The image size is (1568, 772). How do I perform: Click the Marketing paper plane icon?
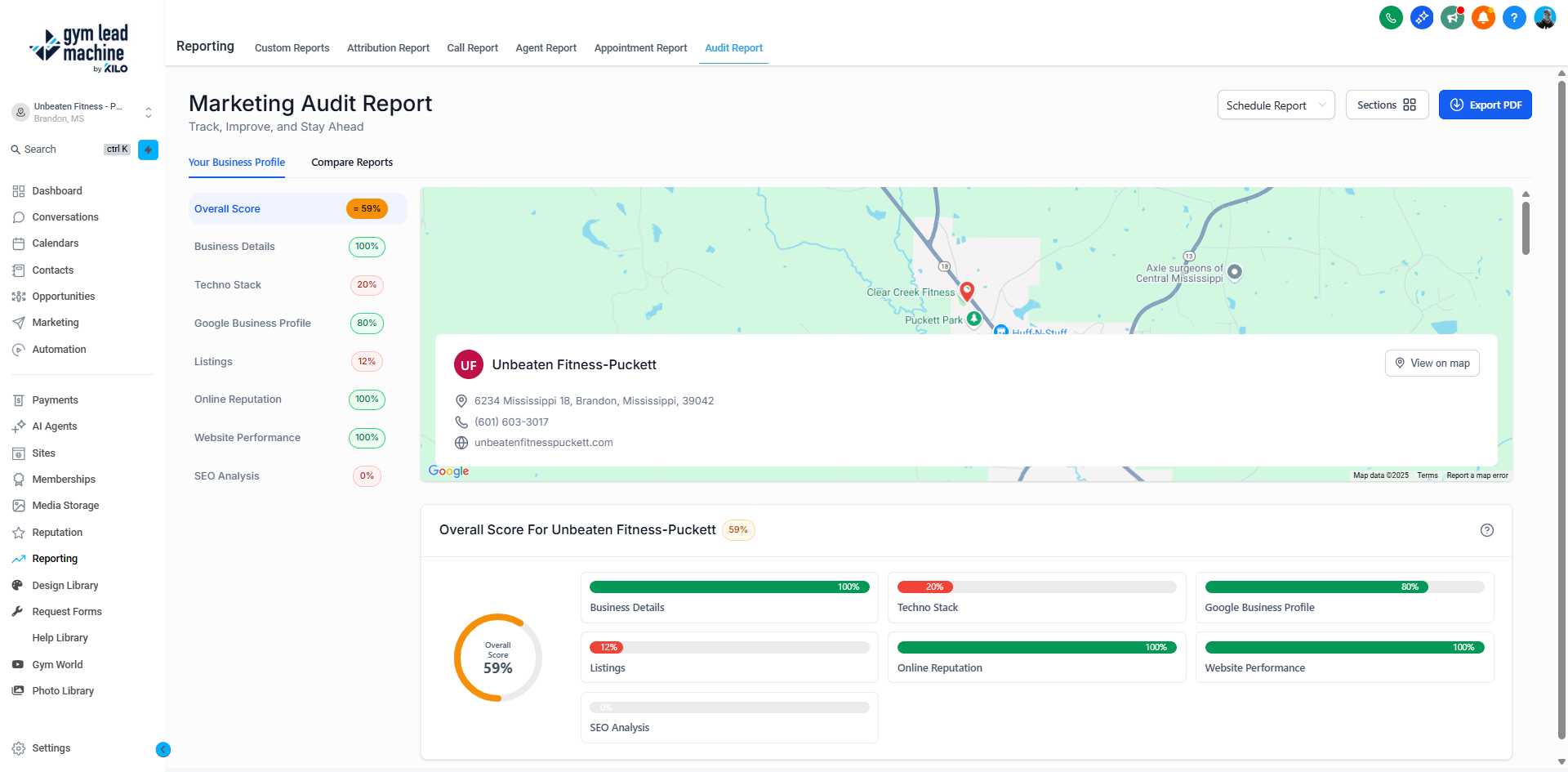point(19,323)
